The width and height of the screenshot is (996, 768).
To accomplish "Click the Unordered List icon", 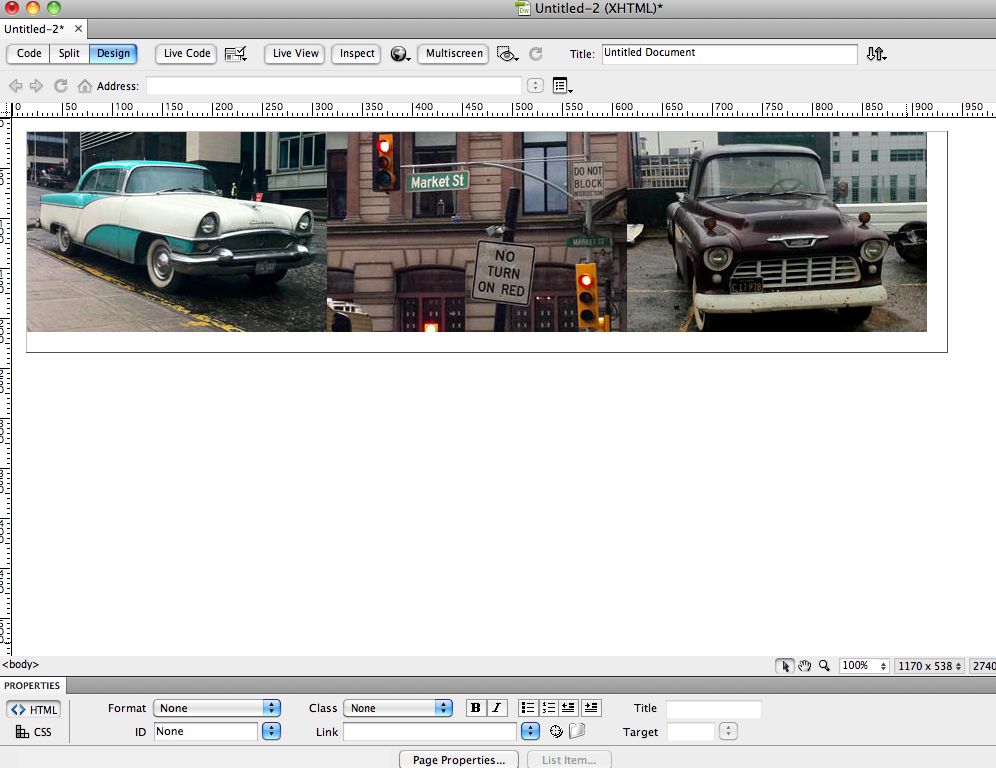I will click(x=528, y=708).
